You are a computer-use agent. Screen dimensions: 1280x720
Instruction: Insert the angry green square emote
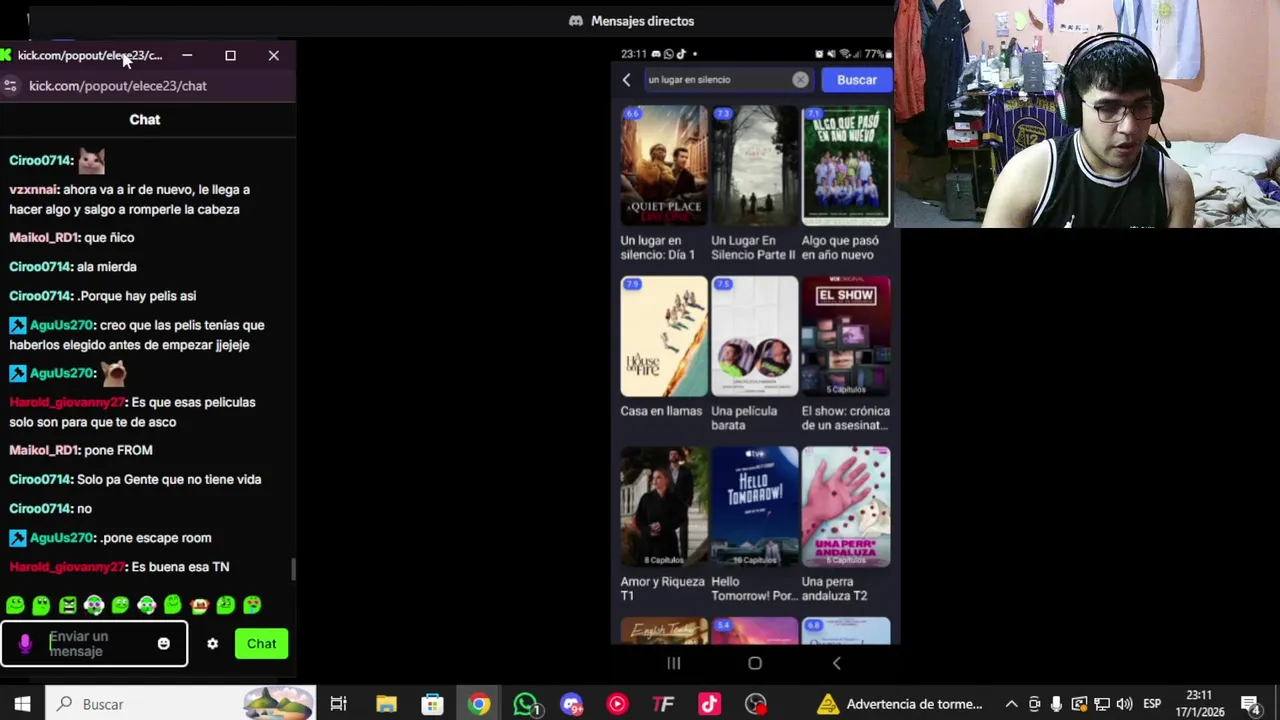click(x=67, y=605)
